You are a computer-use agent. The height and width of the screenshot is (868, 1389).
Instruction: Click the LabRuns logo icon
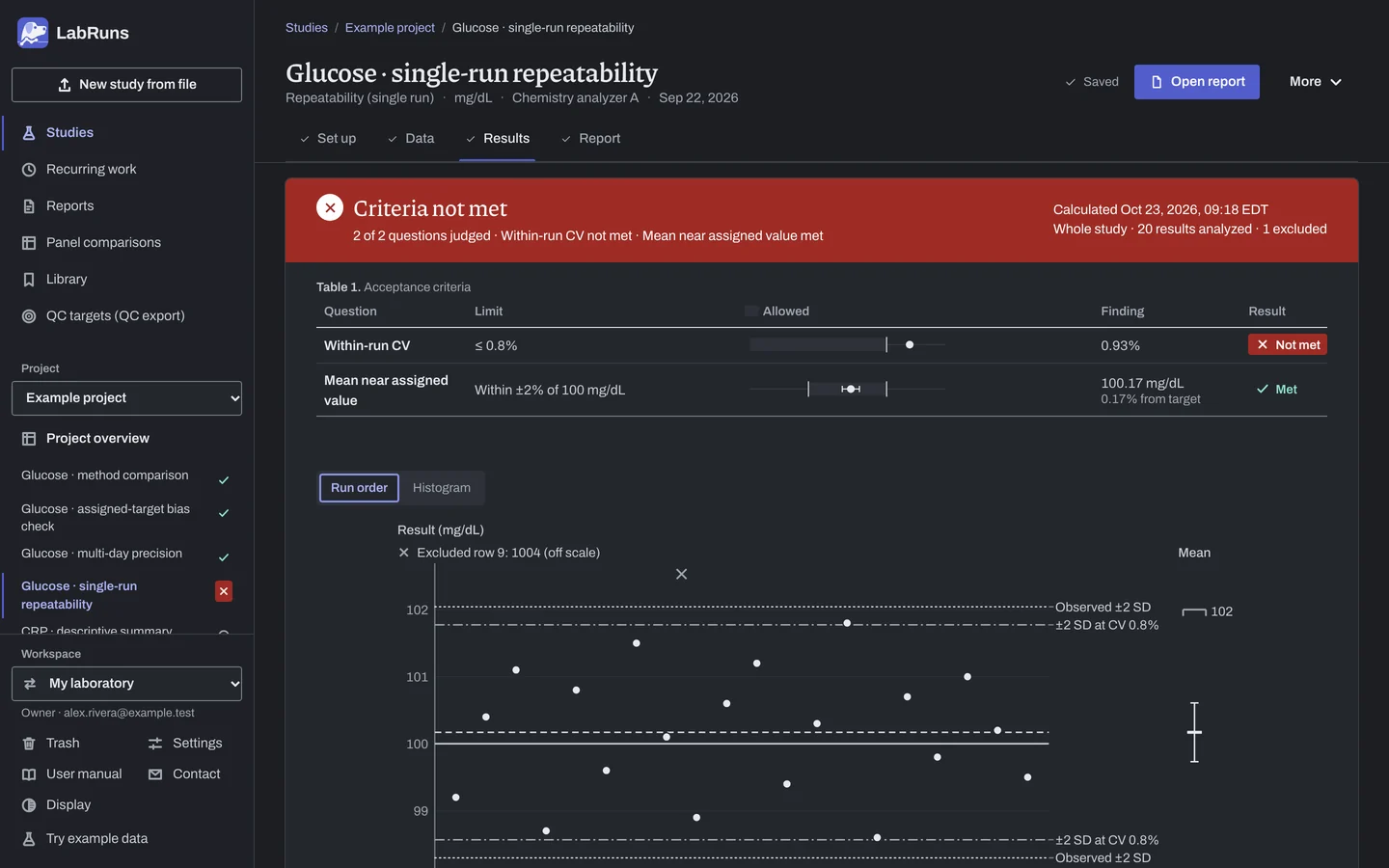33,33
